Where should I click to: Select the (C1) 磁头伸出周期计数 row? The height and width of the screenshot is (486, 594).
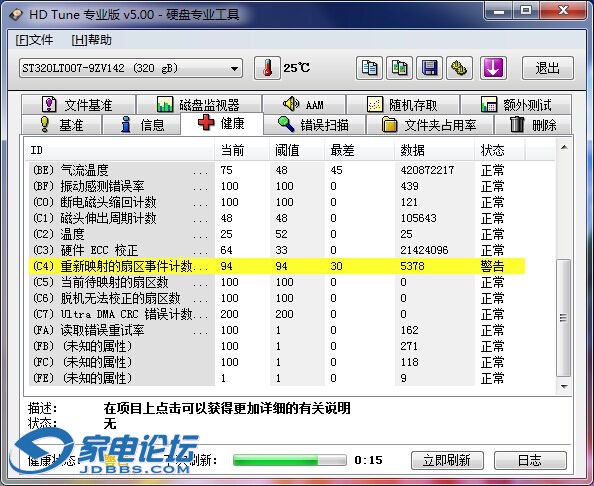[277, 218]
